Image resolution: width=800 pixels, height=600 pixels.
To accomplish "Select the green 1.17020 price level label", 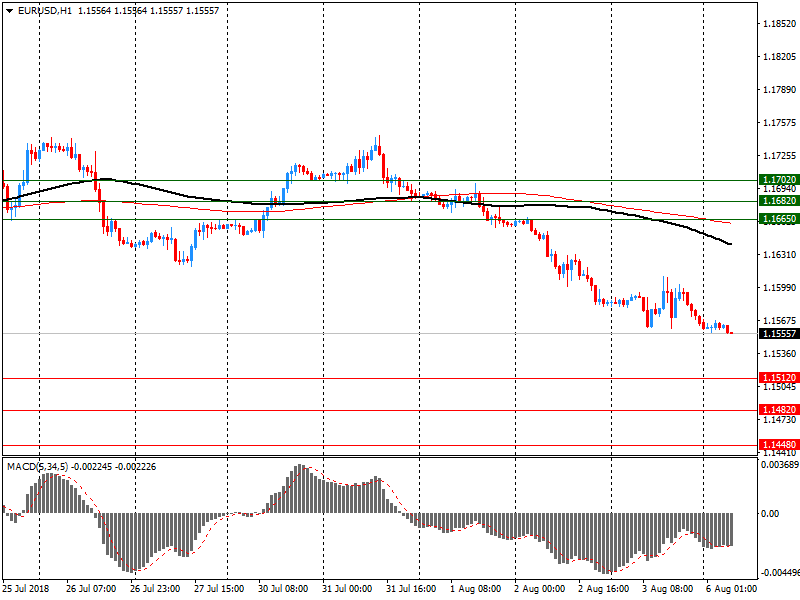I will 777,180.
